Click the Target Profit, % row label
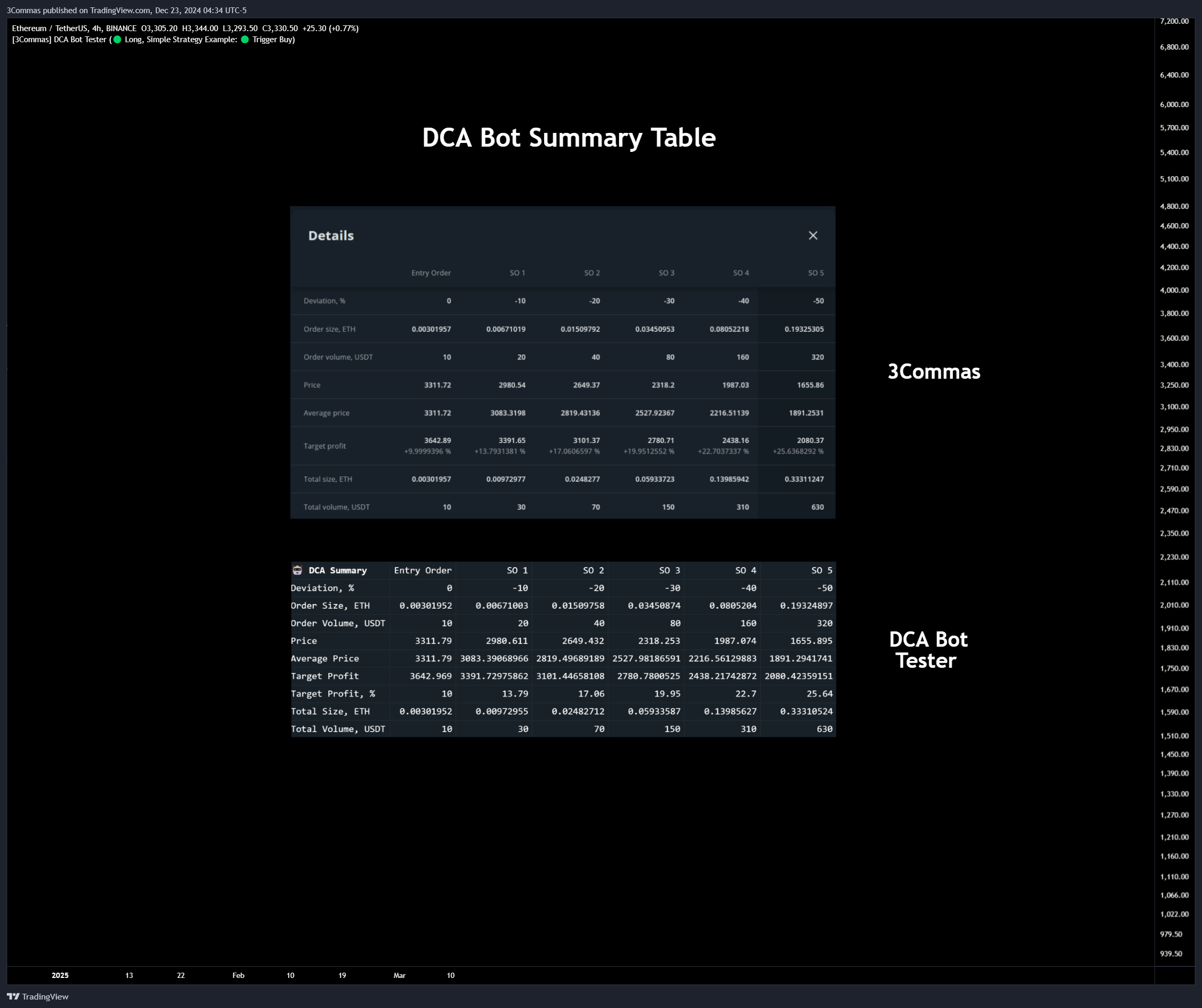Viewport: 1202px width, 1008px height. (x=332, y=694)
